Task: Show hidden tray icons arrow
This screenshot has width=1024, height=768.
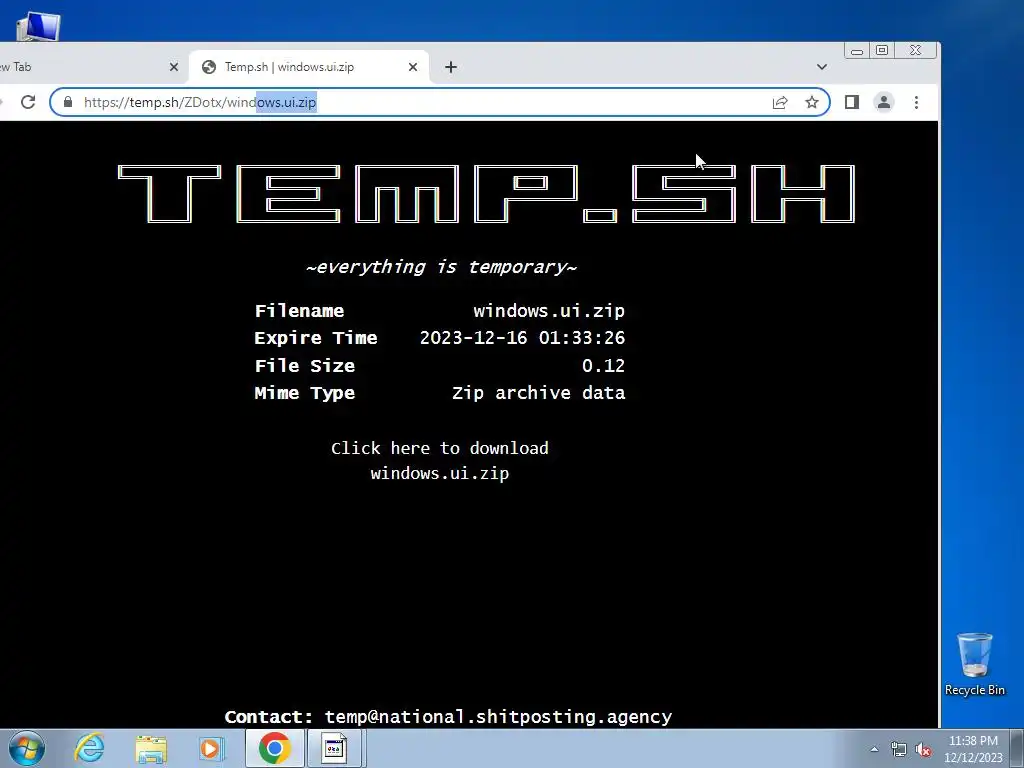Action: [x=874, y=749]
